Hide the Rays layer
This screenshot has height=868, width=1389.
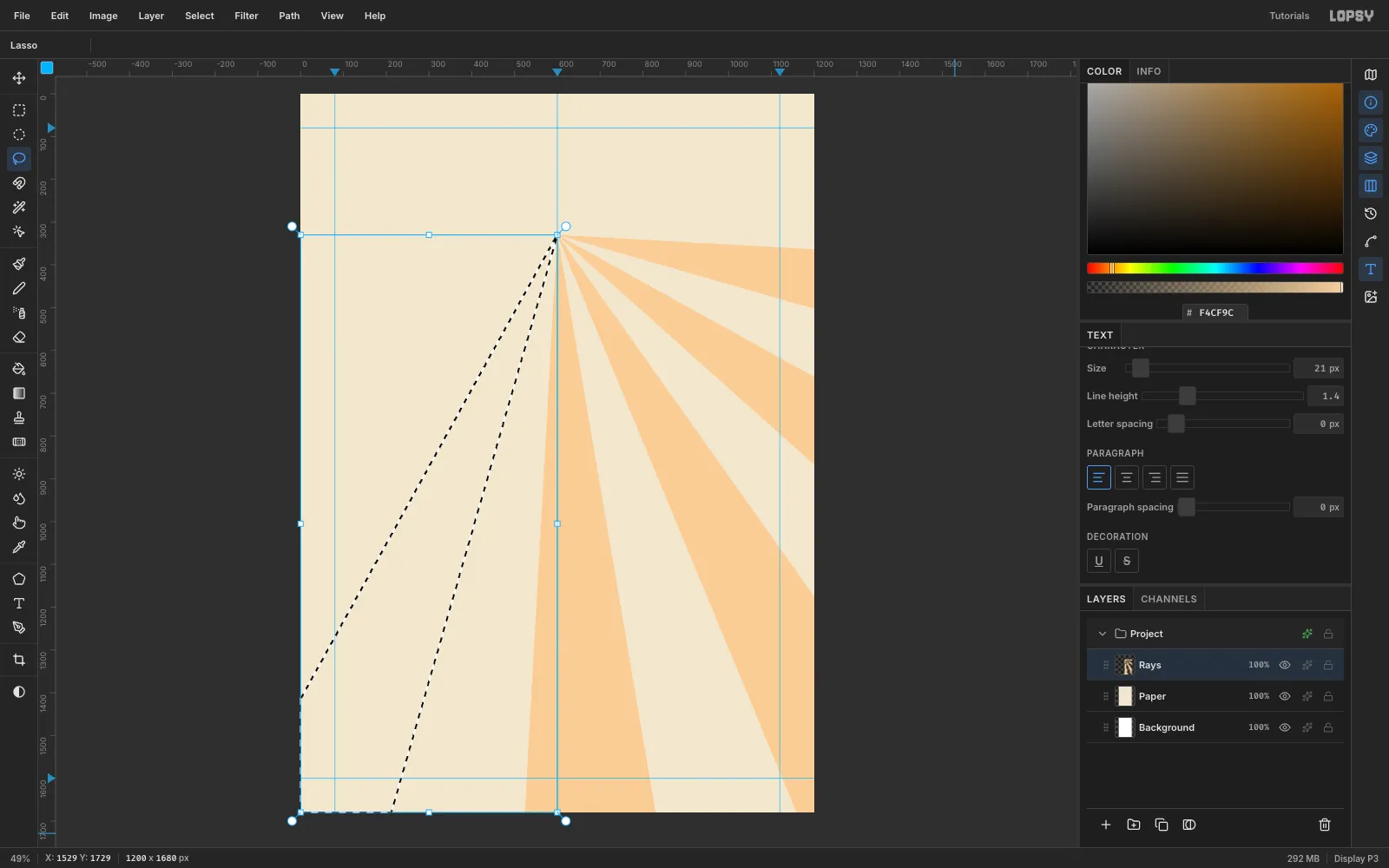1285,665
